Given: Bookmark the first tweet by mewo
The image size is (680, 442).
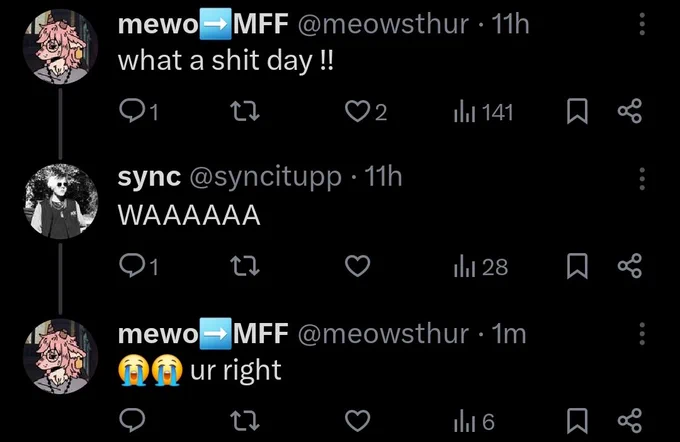Looking at the screenshot, I should 577,111.
